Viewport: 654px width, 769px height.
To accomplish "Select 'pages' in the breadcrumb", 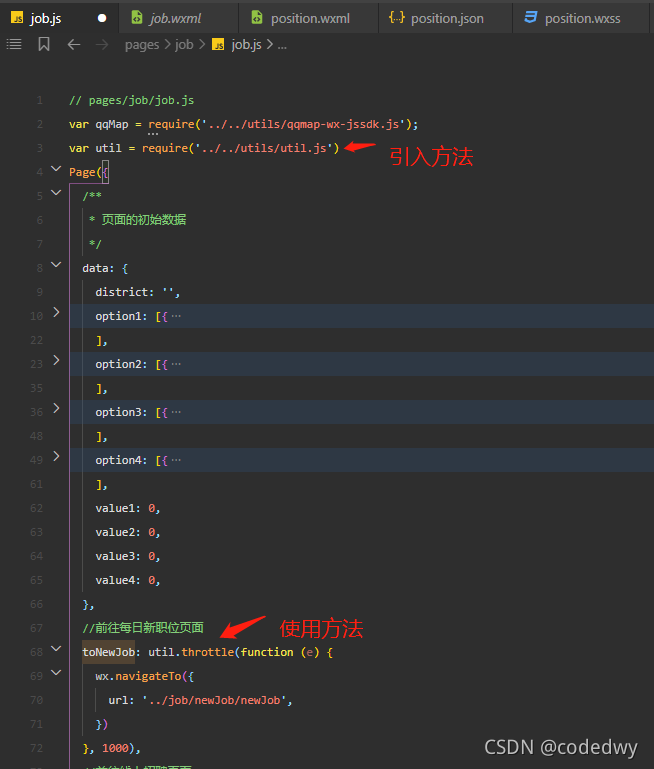I will pyautogui.click(x=142, y=45).
